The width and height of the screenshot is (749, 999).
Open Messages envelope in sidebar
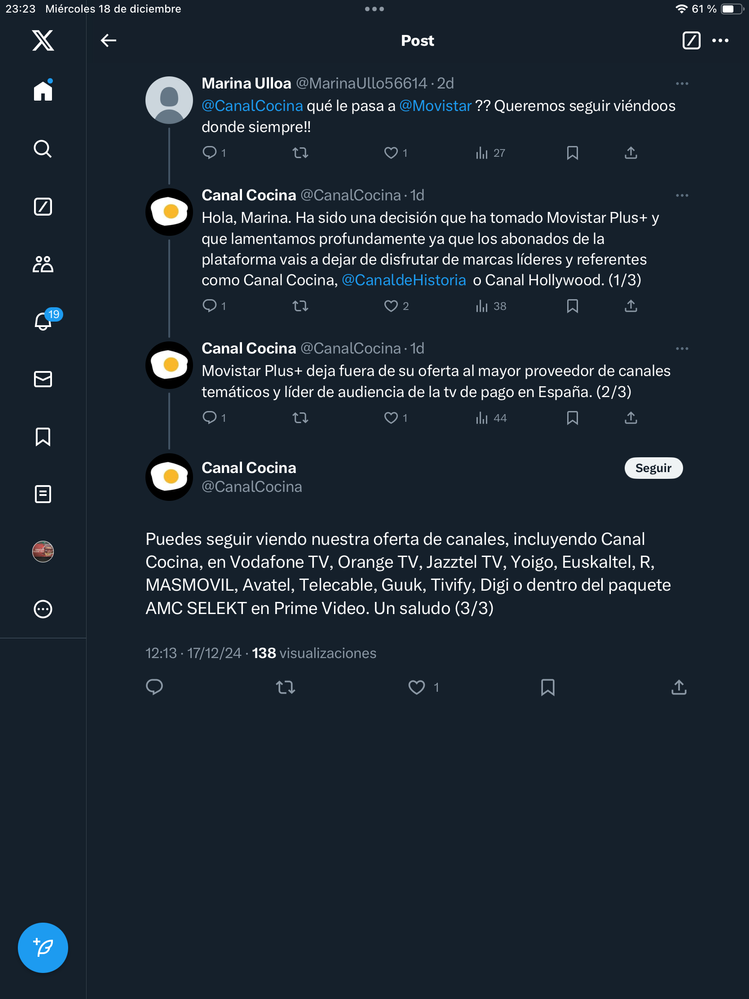coord(43,379)
